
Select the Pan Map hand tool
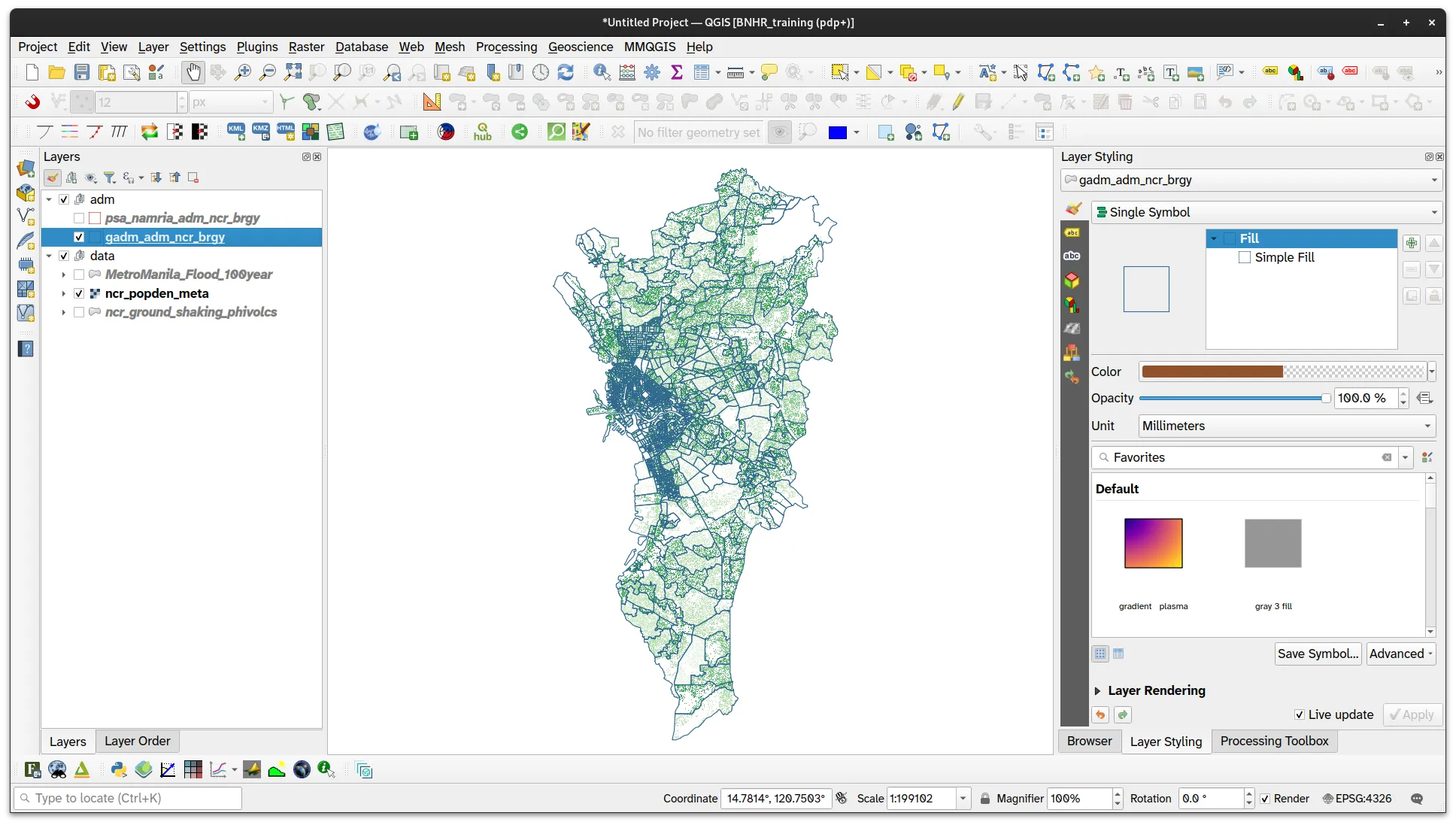pyautogui.click(x=193, y=72)
